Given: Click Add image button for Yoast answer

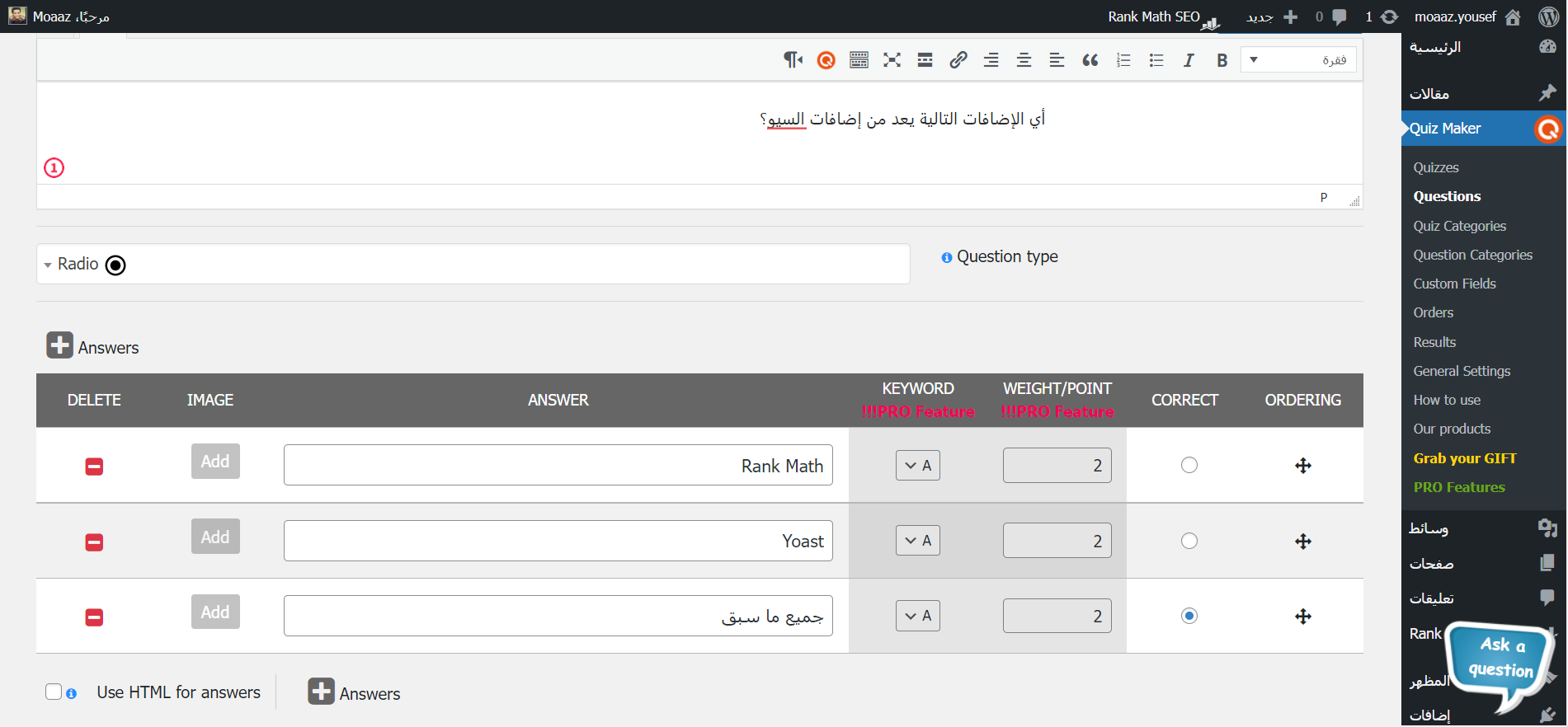Looking at the screenshot, I should pyautogui.click(x=215, y=537).
